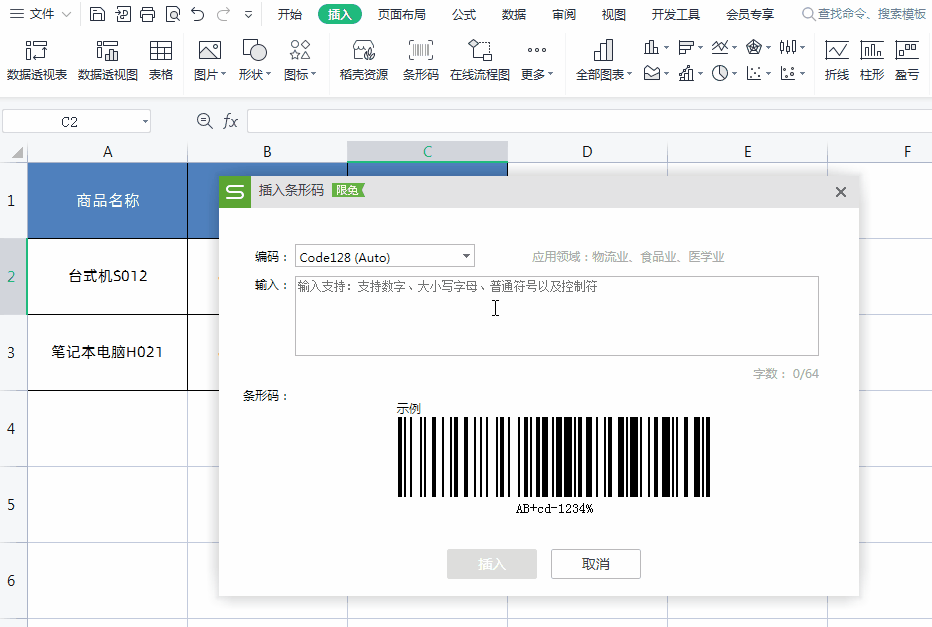Select header cell 商品名称

coord(108,200)
